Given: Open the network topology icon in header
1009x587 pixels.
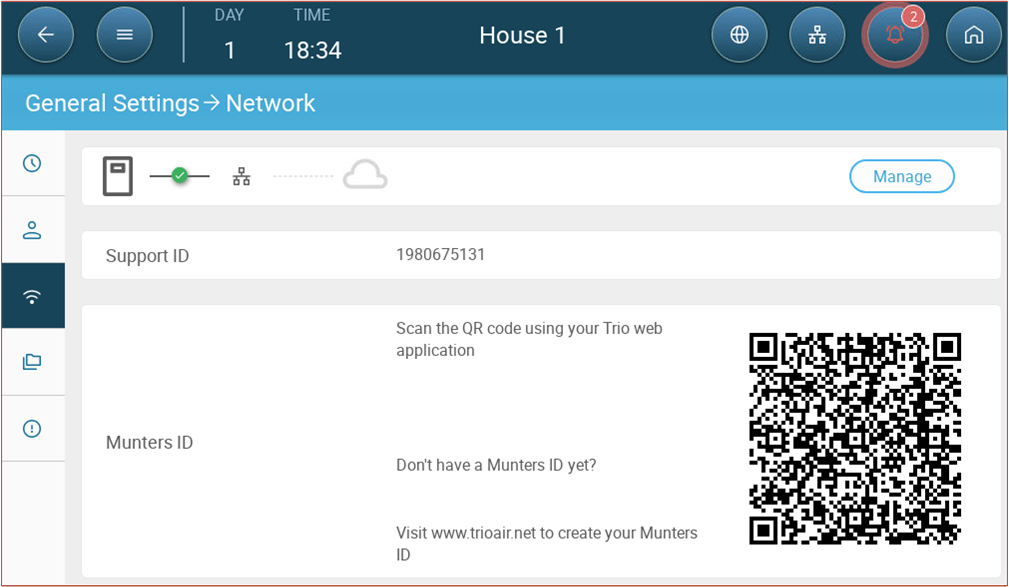Looking at the screenshot, I should [817, 34].
